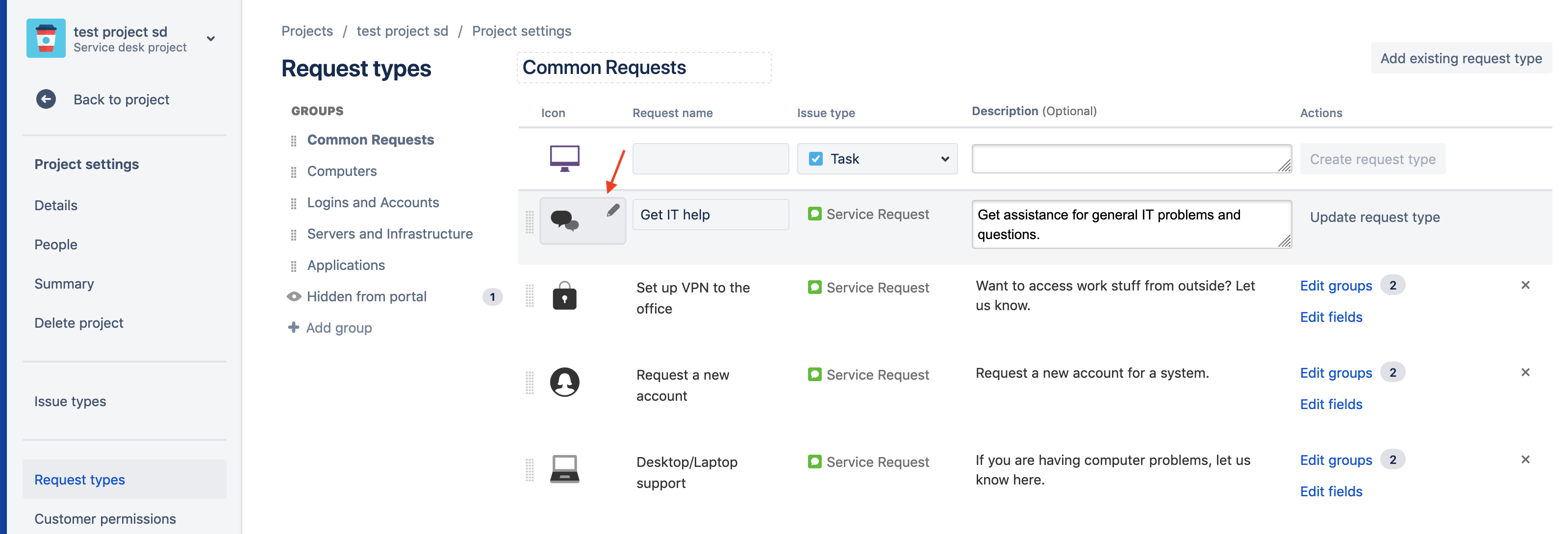
Task: Click the Get IT help name input field
Action: (710, 214)
